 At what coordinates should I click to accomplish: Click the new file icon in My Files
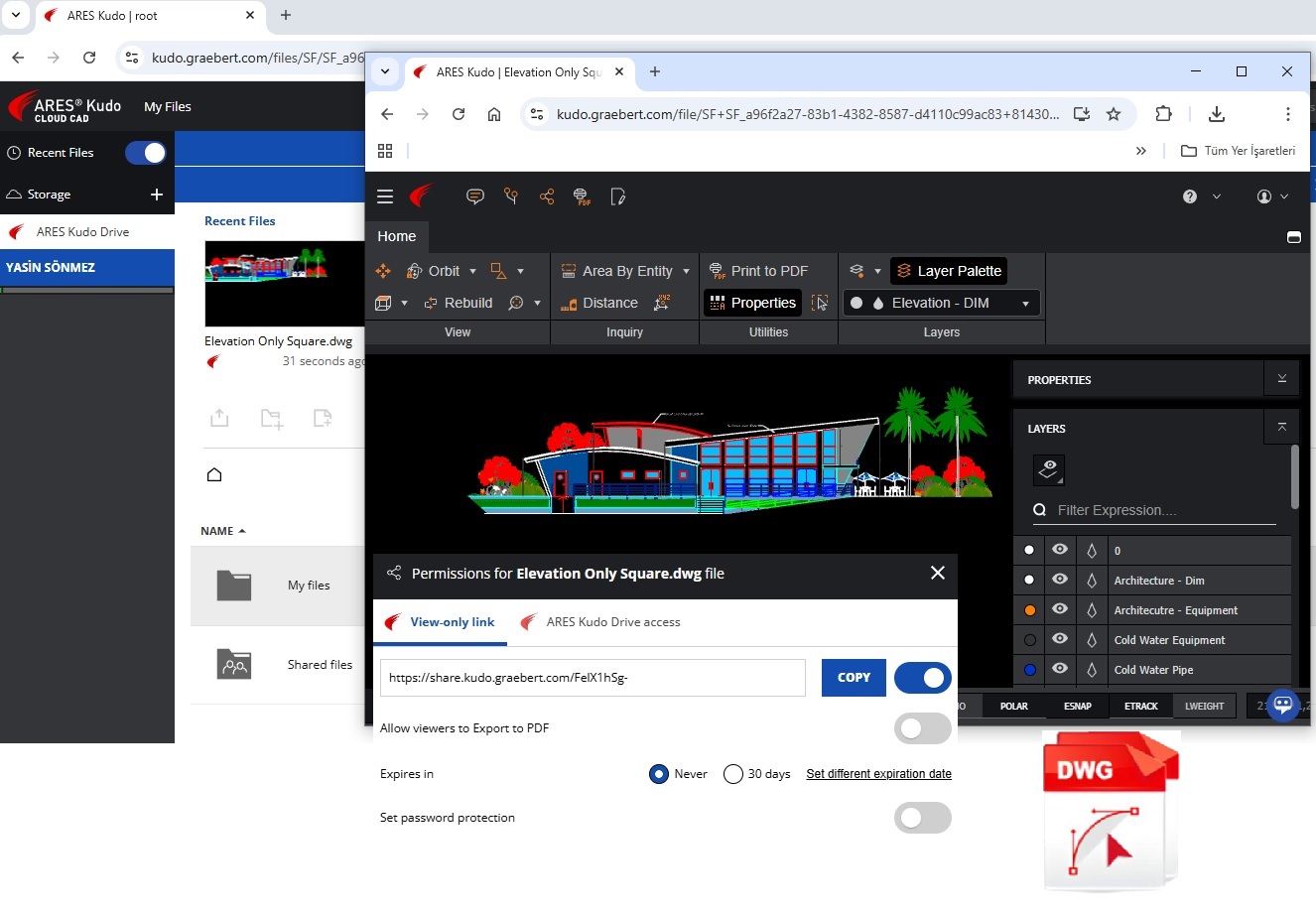[x=323, y=418]
